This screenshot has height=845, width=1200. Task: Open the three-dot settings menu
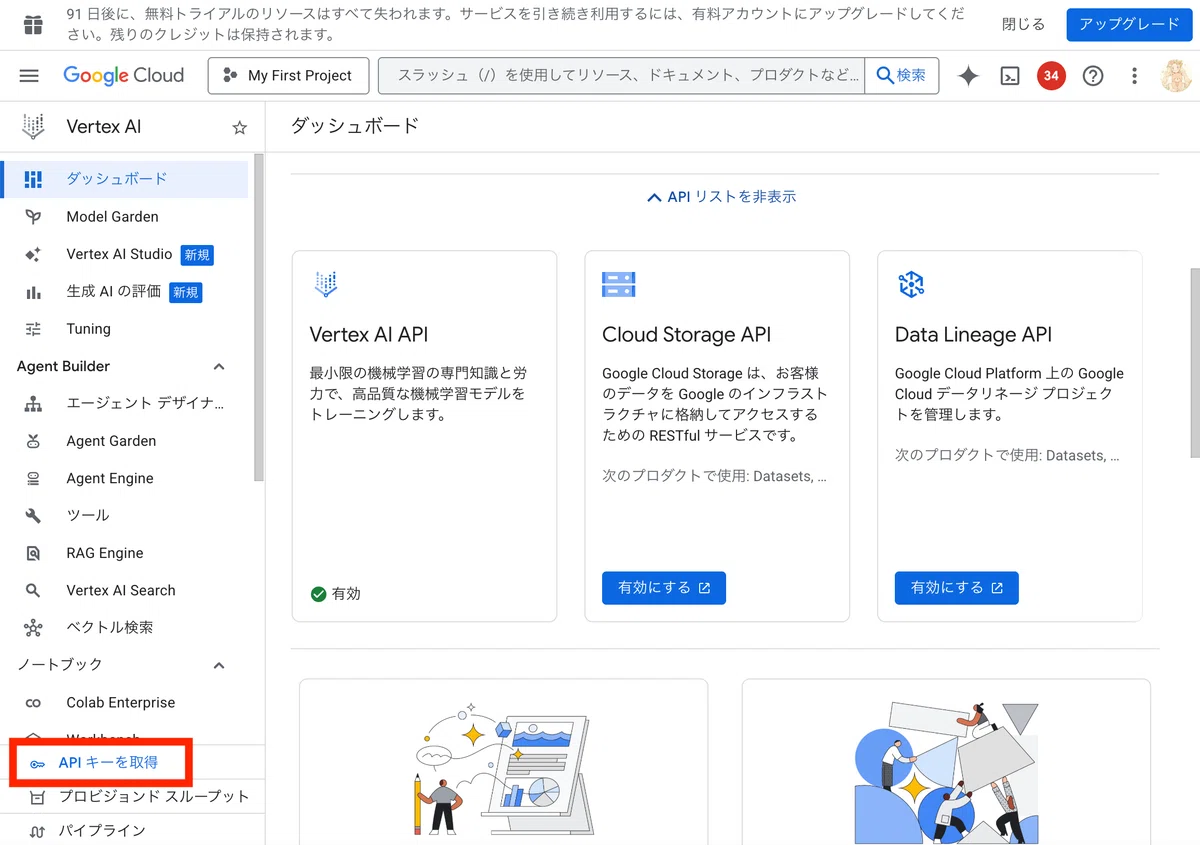pyautogui.click(x=1134, y=76)
